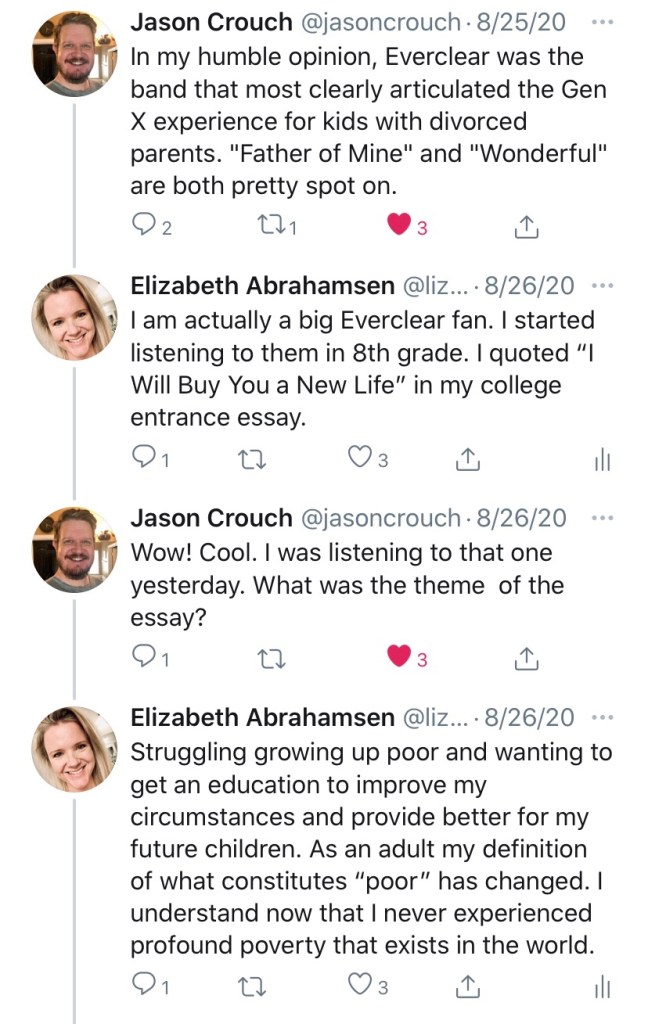Open more options on Jason's 8/25/20 tweet
The height and width of the screenshot is (1024, 648).
point(602,21)
